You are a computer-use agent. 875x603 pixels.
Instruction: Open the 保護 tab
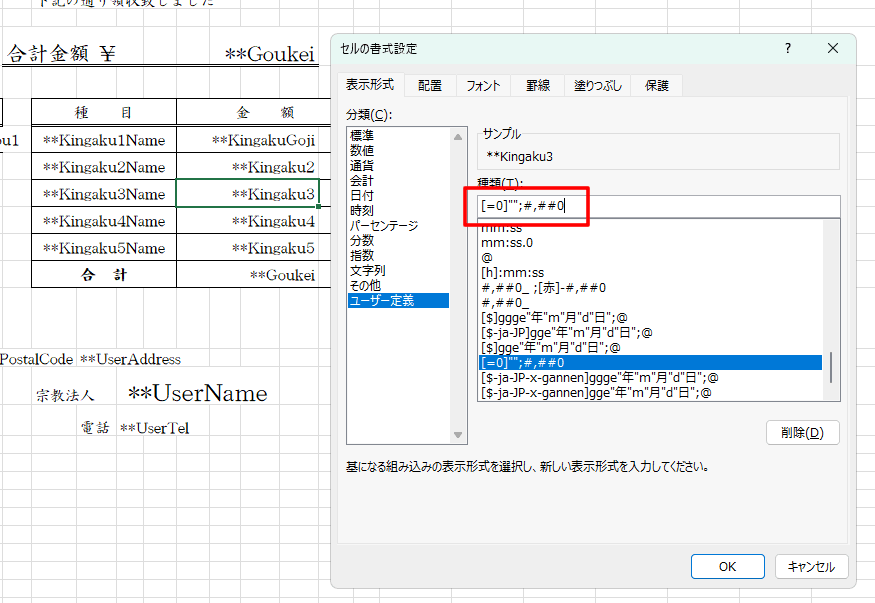(656, 85)
